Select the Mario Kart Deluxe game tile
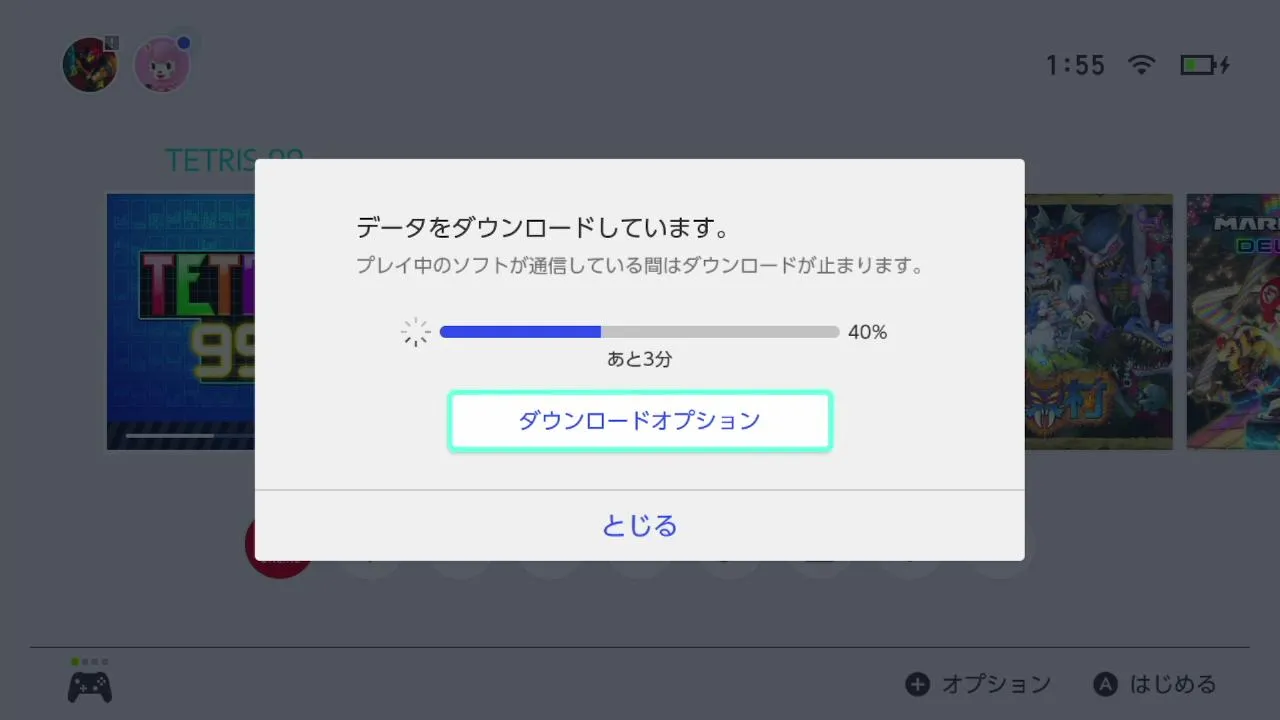Image resolution: width=1280 pixels, height=720 pixels. 1232,321
